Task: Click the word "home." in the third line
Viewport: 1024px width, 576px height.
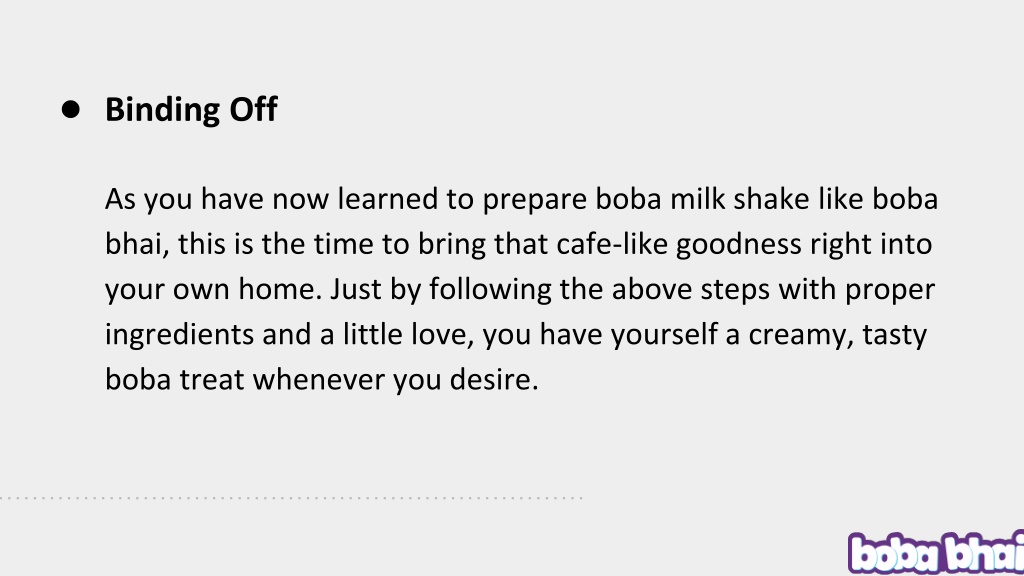Action: point(280,289)
